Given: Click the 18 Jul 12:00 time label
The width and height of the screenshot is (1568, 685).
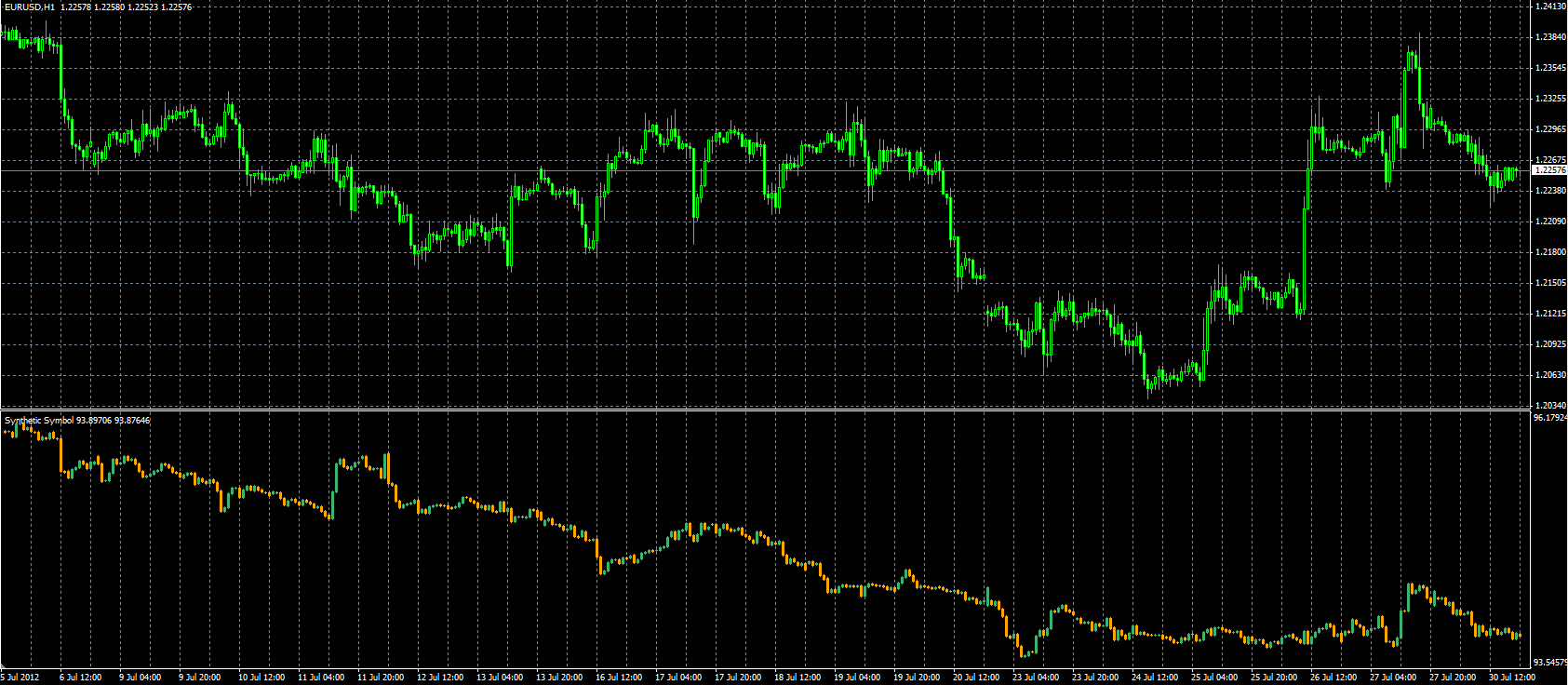Looking at the screenshot, I should pyautogui.click(x=797, y=678).
